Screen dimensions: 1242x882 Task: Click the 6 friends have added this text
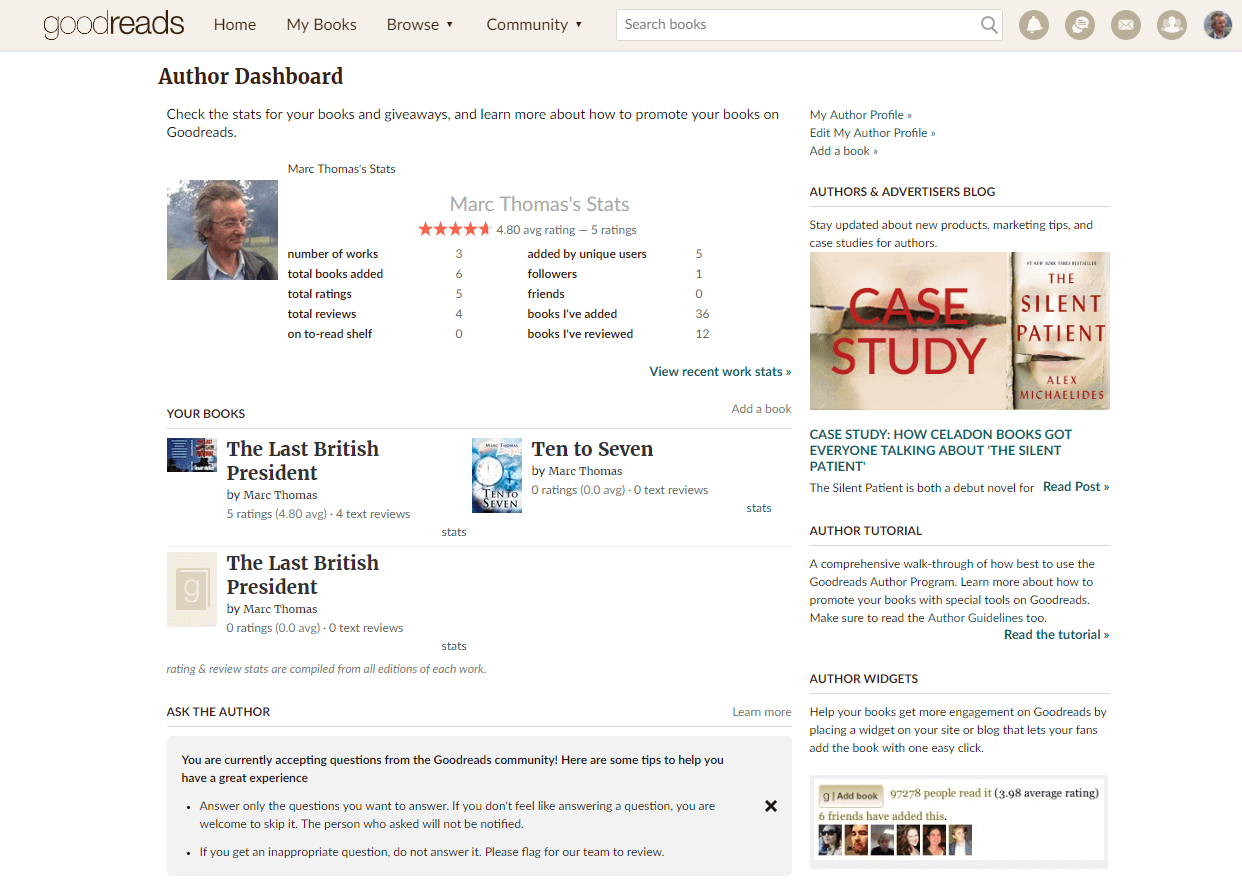click(882, 816)
